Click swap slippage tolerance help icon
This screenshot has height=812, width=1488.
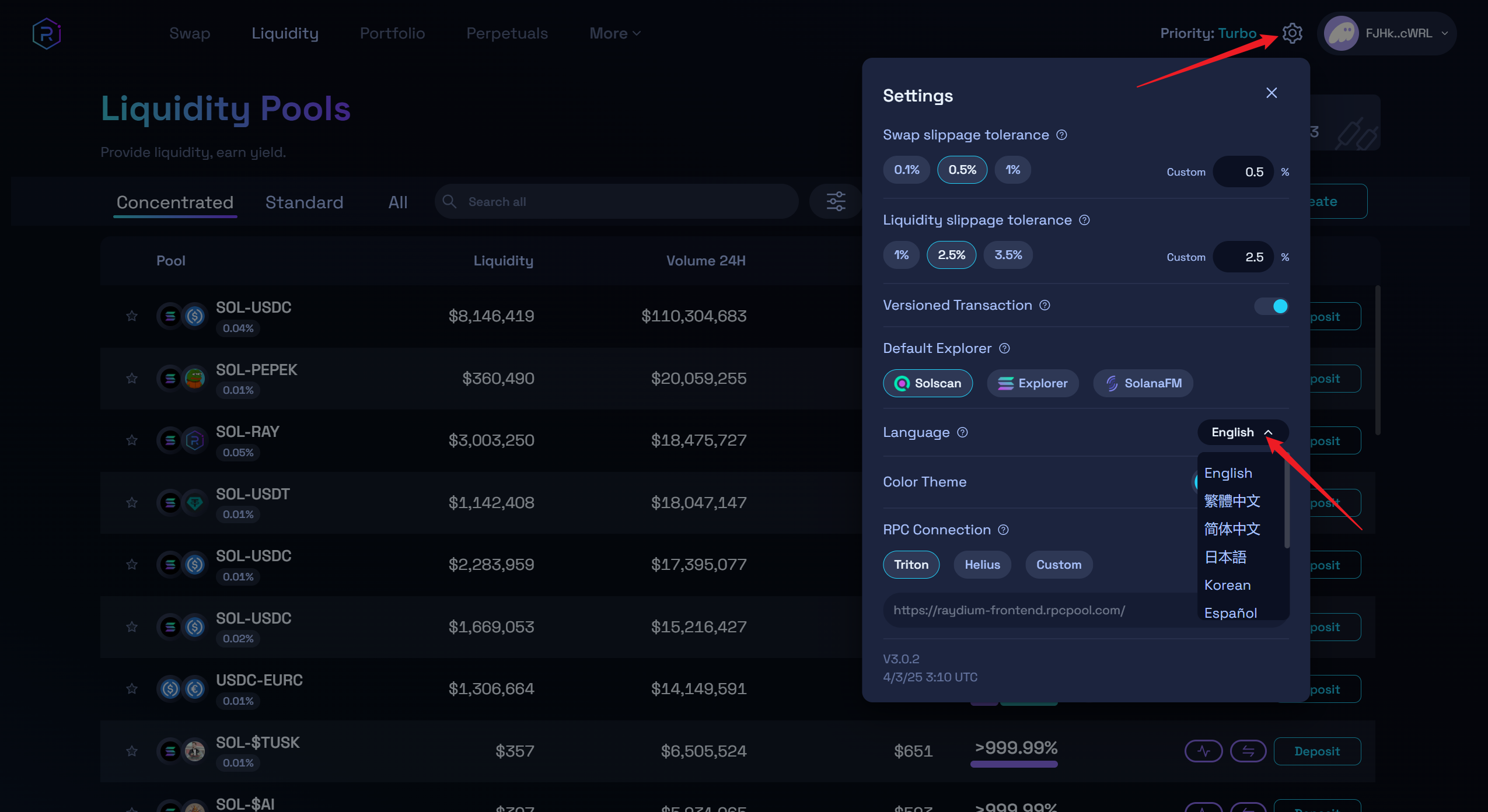click(1061, 135)
